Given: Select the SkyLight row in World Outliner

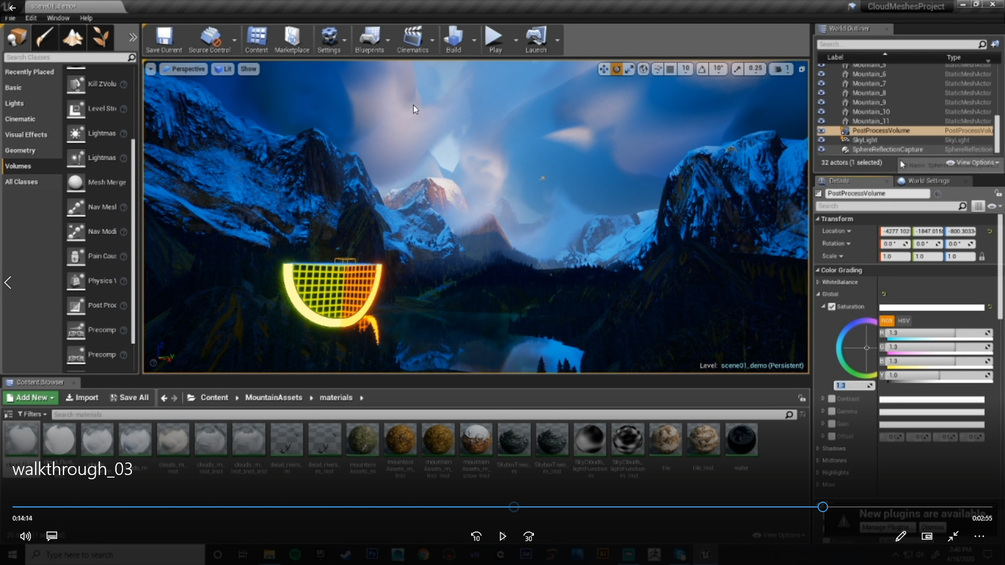Looking at the screenshot, I should click(x=906, y=140).
